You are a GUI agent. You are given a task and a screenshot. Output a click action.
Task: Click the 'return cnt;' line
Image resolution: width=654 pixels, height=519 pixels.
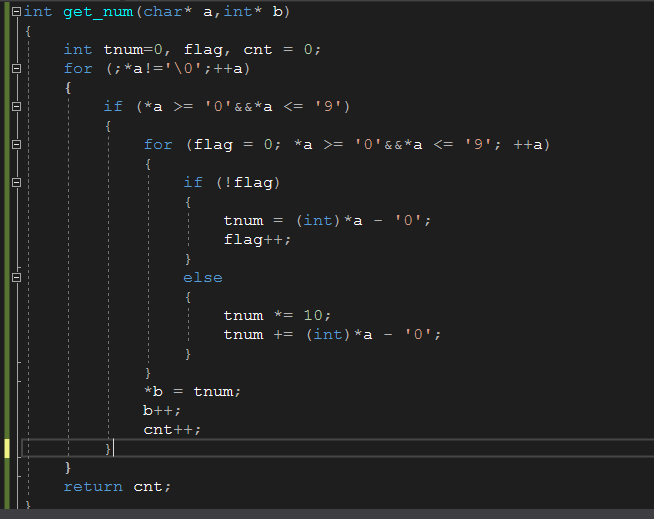117,487
